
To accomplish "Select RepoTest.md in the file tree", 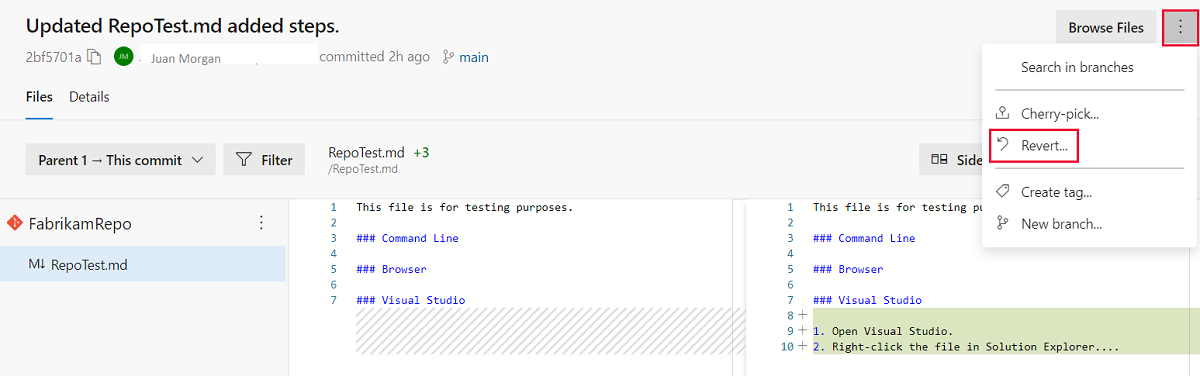I will tap(143, 265).
